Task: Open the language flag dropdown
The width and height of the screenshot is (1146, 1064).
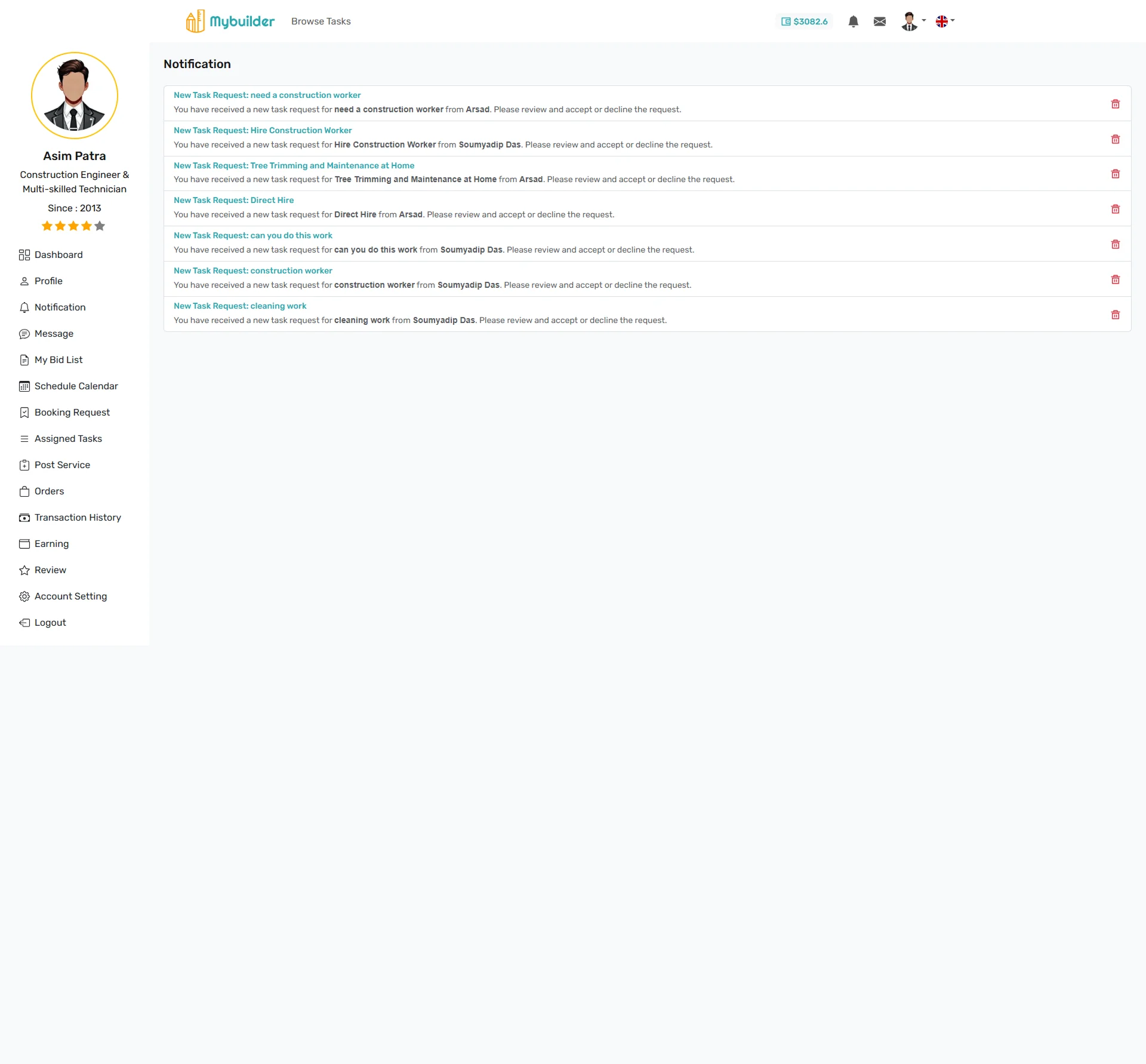Action: click(x=945, y=21)
